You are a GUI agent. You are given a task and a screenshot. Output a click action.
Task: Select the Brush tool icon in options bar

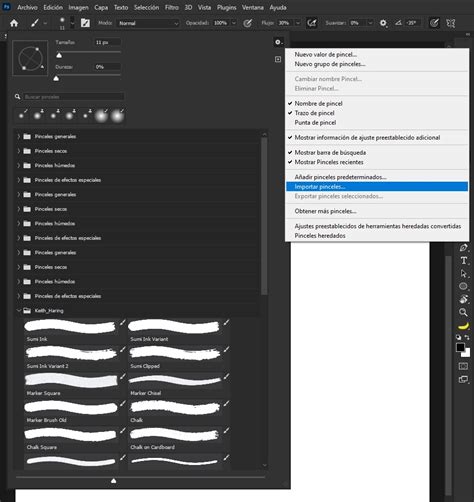35,23
